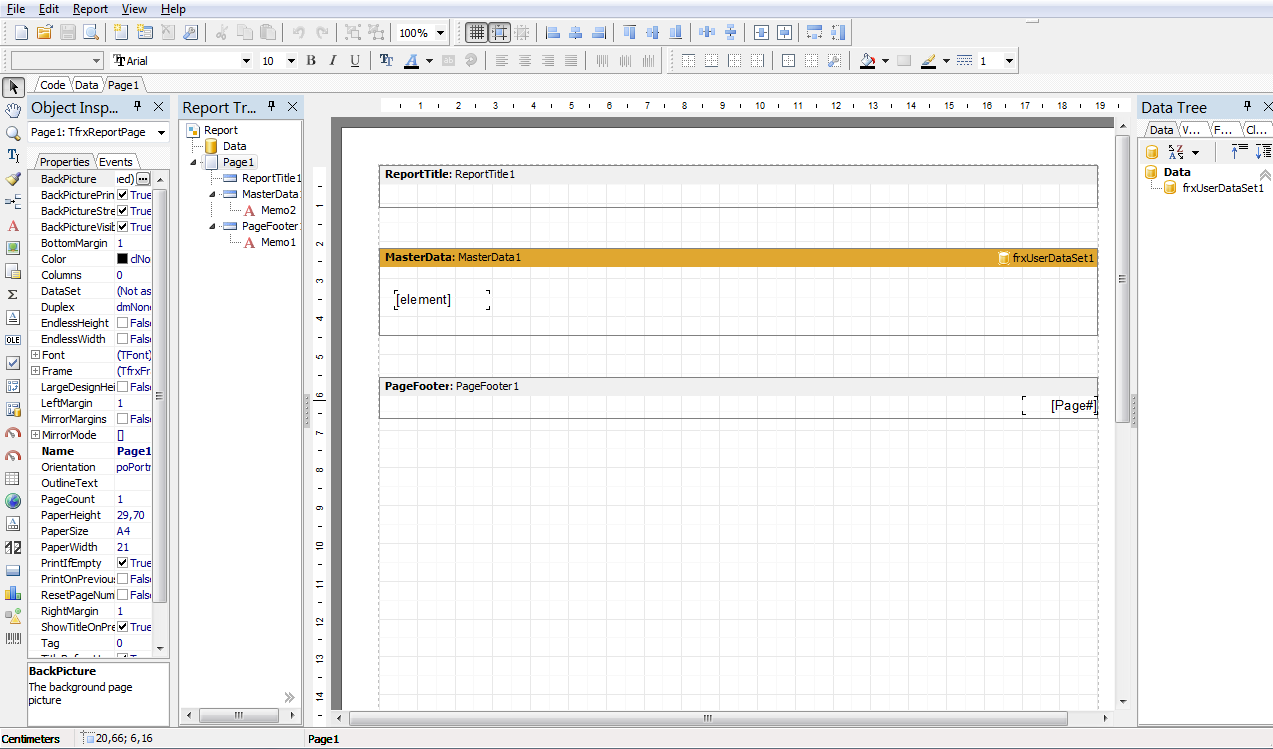The height and width of the screenshot is (749, 1273).
Task: Open the frame width dropdown
Action: click(1009, 61)
